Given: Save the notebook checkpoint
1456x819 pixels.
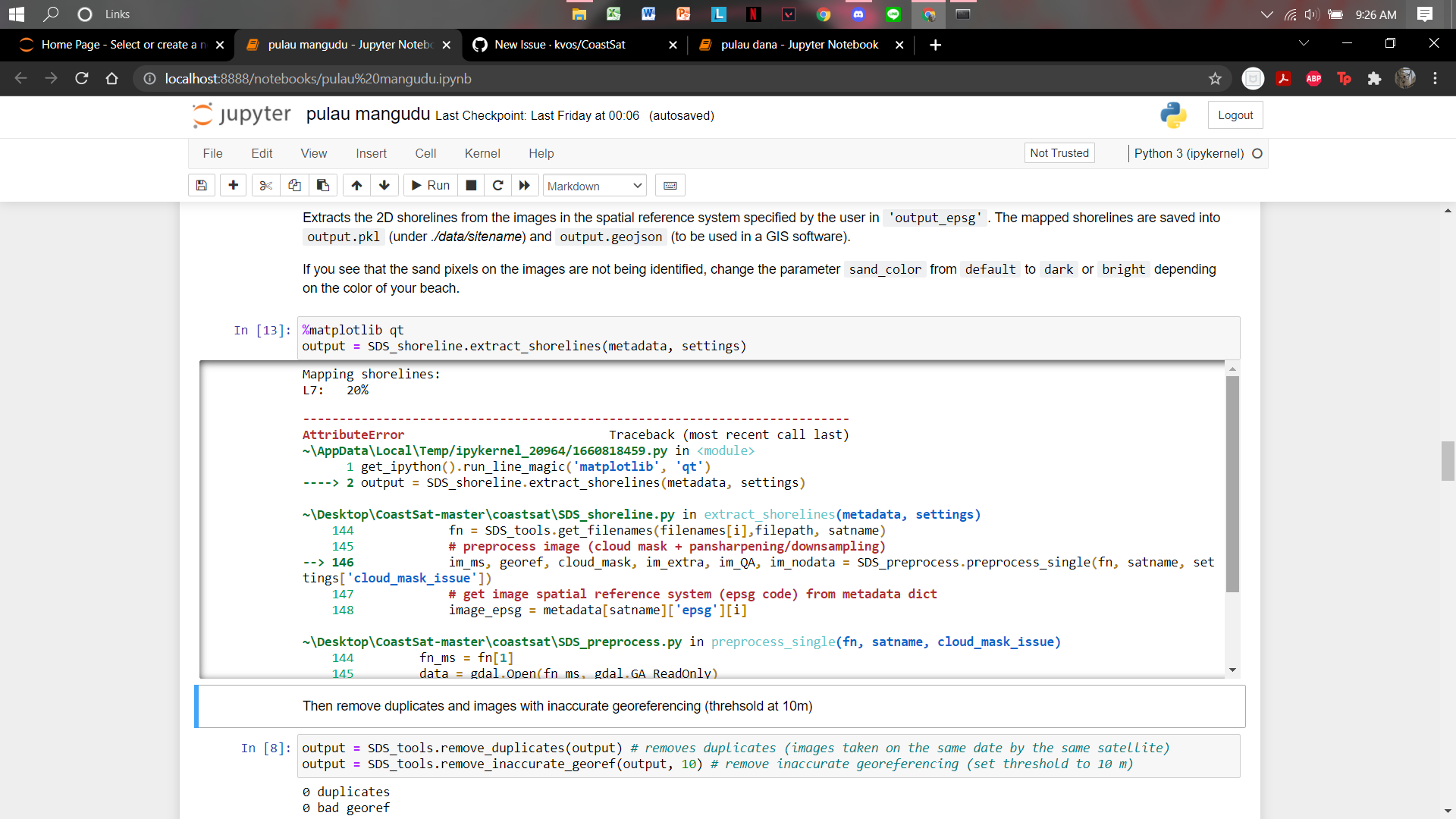Looking at the screenshot, I should pos(201,185).
